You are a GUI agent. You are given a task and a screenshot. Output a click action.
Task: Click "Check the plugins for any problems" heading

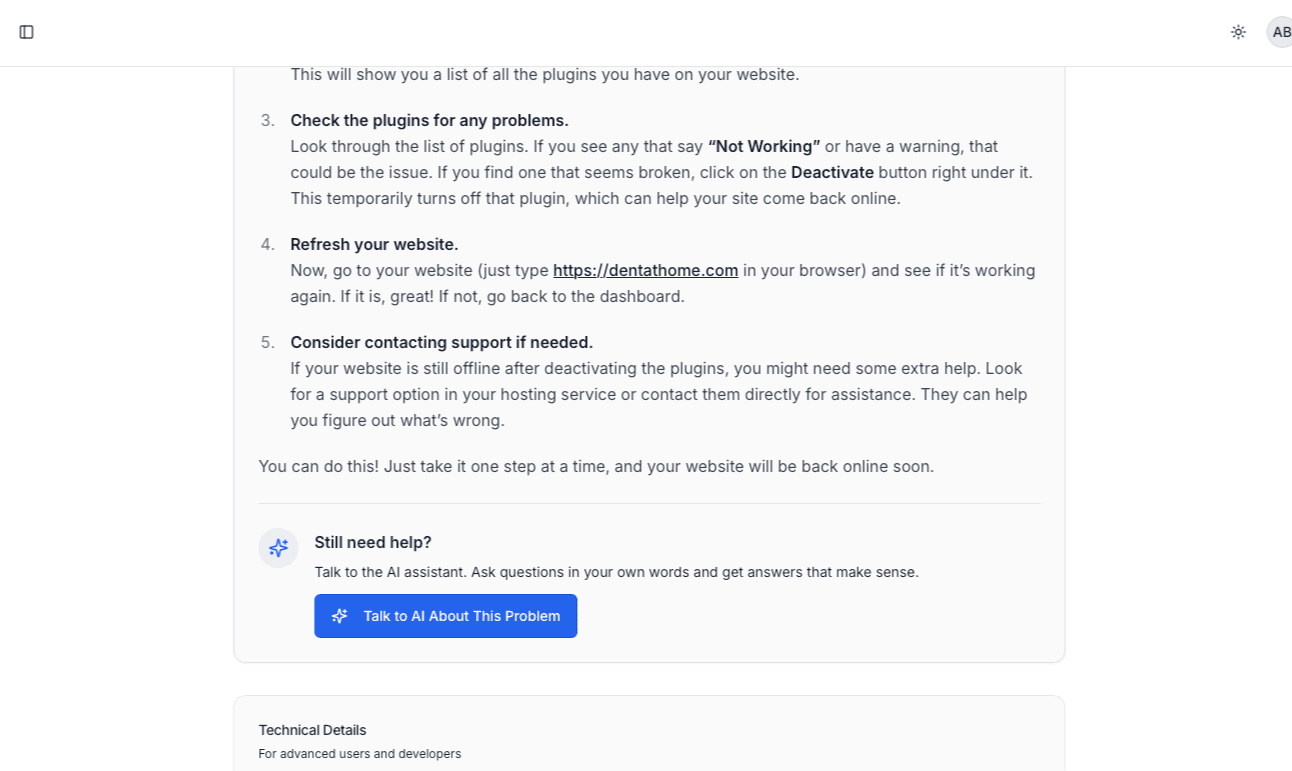429,120
